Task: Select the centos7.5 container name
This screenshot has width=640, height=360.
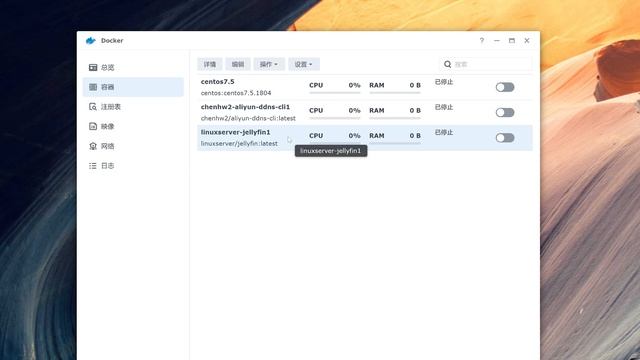Action: coord(218,82)
